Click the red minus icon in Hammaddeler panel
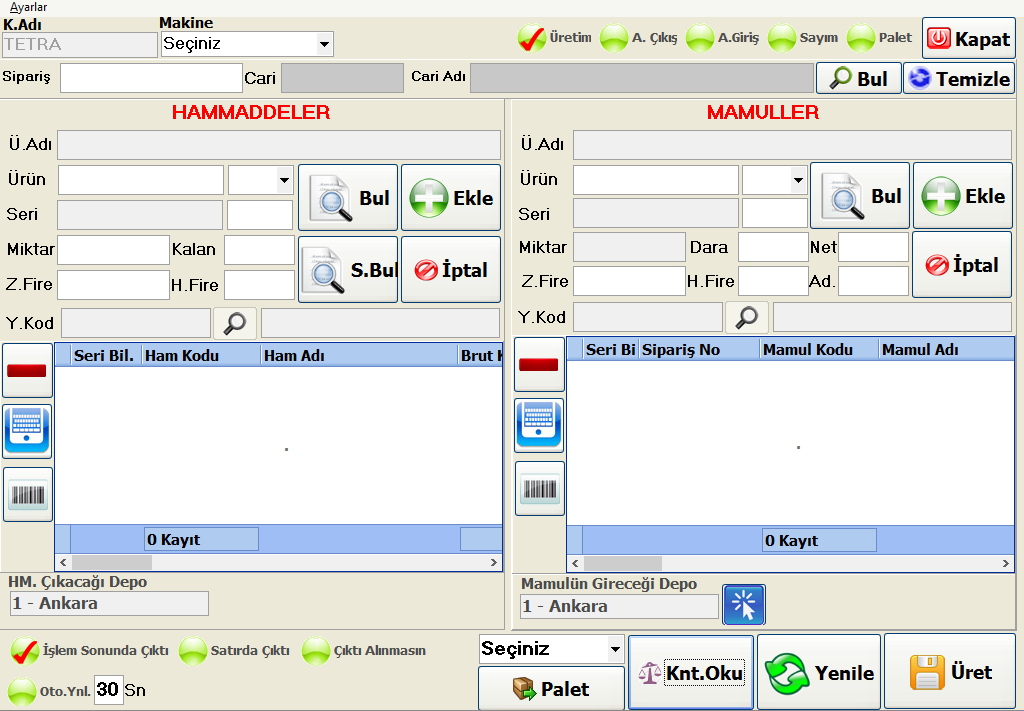Viewport: 1024px width, 711px height. [x=27, y=370]
